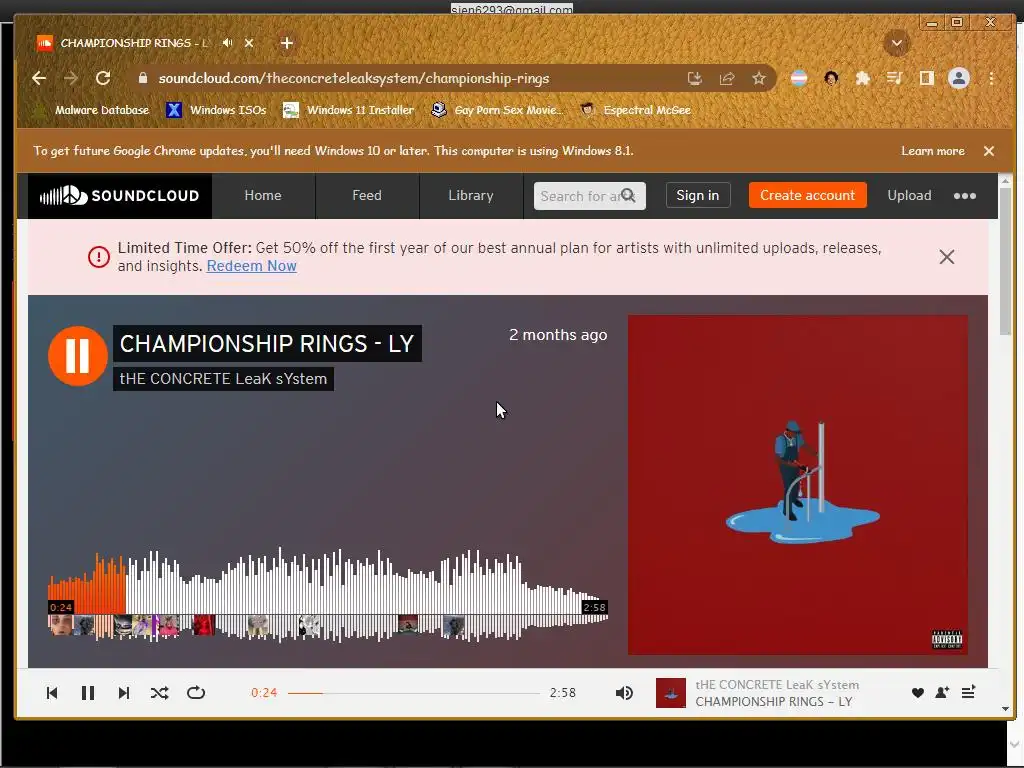Open the tab search dropdown chevron
Image resolution: width=1024 pixels, height=768 pixels.
[x=897, y=44]
